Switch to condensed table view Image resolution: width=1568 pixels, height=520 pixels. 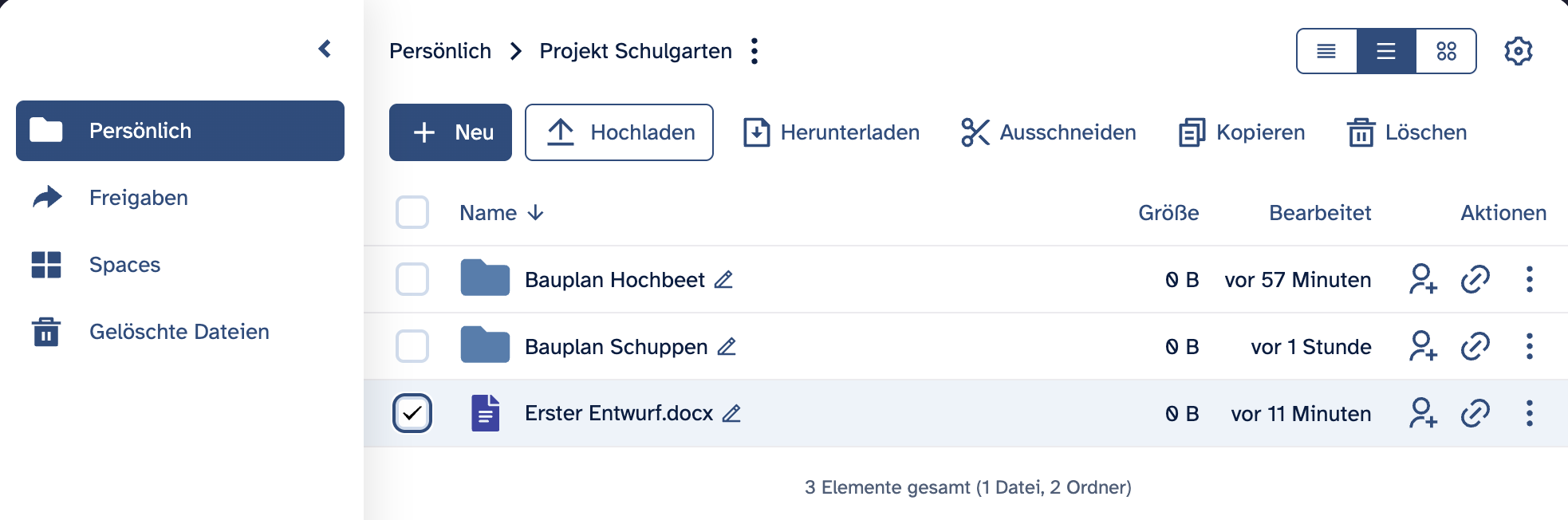point(1326,51)
